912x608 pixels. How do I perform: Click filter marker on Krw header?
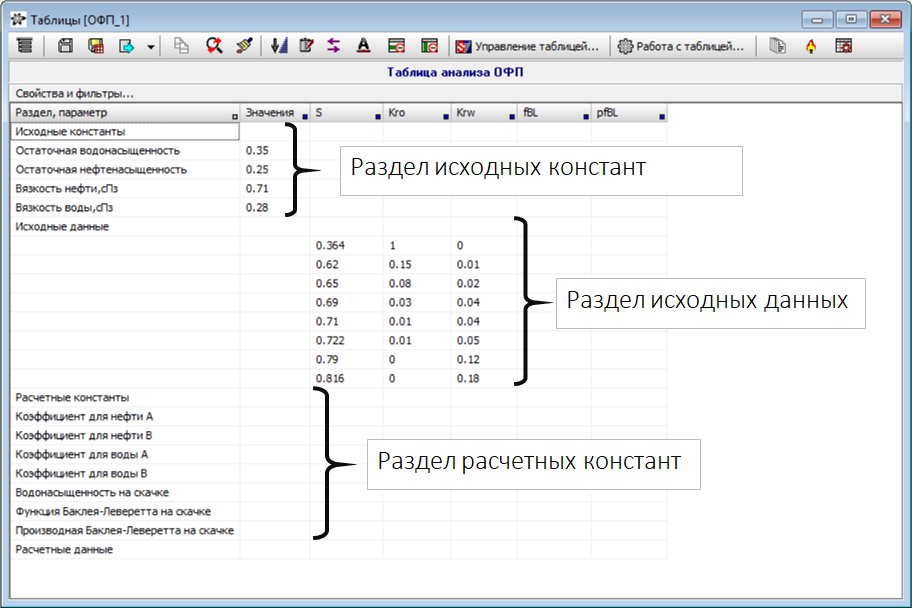(x=512, y=117)
